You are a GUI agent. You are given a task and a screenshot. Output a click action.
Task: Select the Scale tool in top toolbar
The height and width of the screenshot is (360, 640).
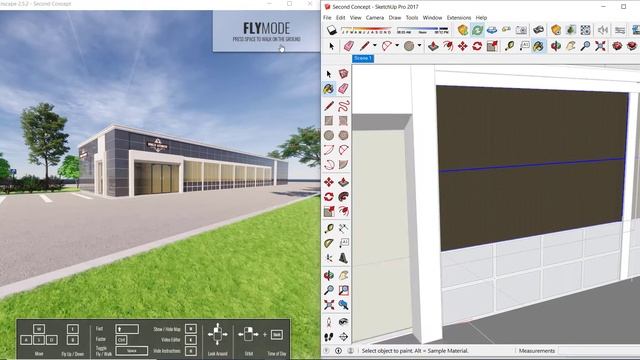click(492, 46)
